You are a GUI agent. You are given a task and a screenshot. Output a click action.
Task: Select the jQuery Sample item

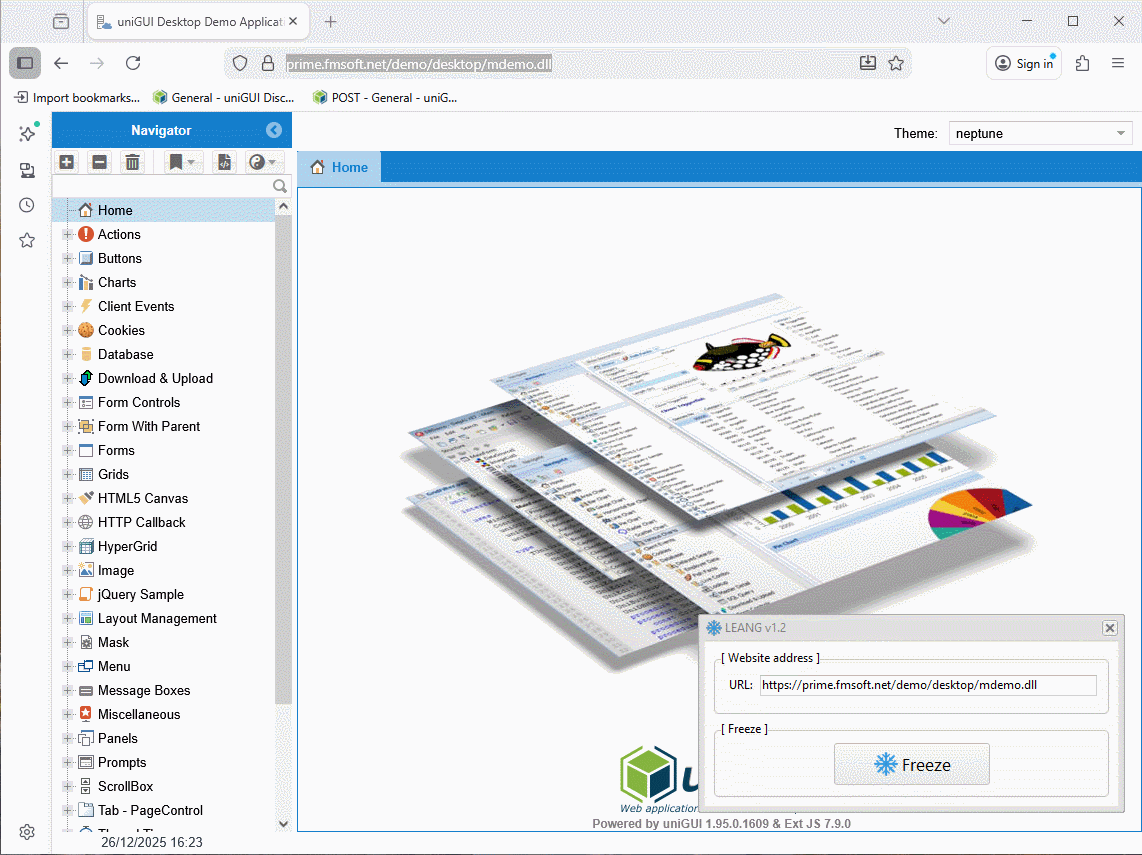163,594
